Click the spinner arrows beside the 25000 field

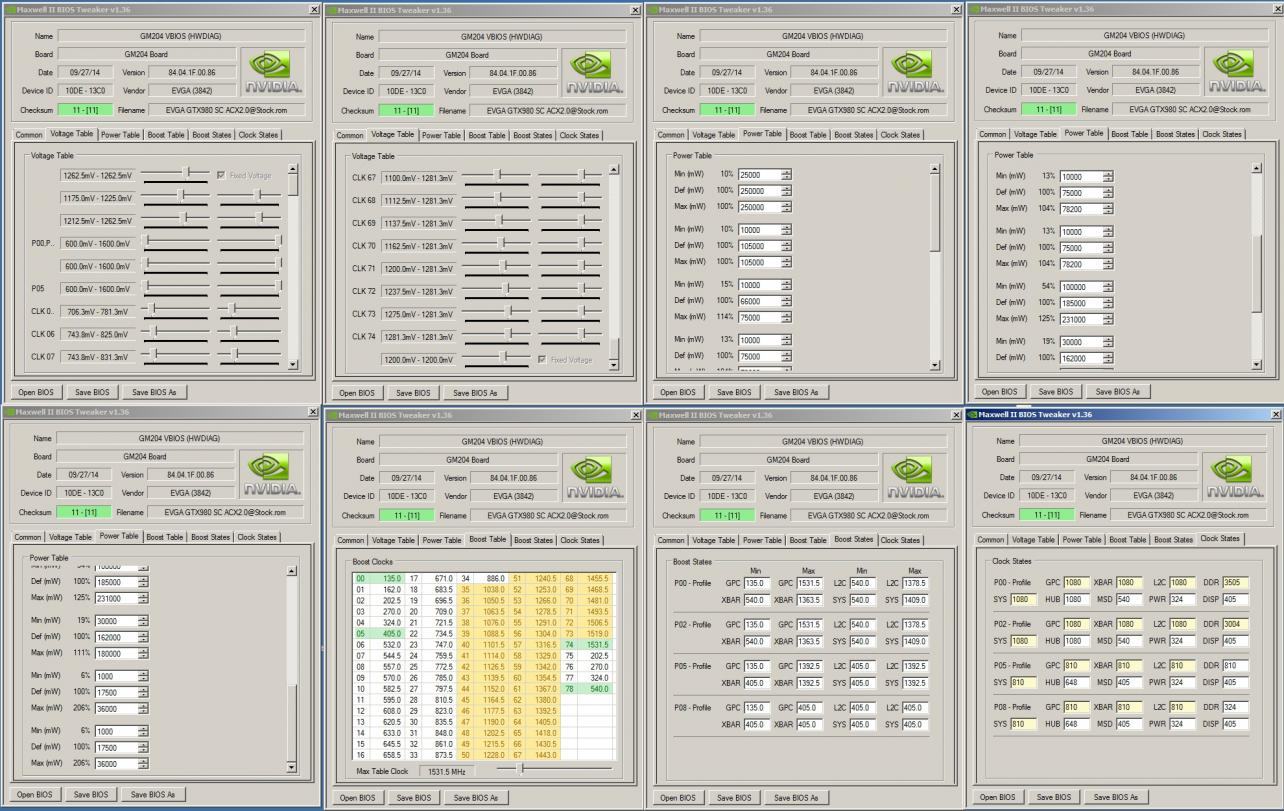(x=786, y=175)
